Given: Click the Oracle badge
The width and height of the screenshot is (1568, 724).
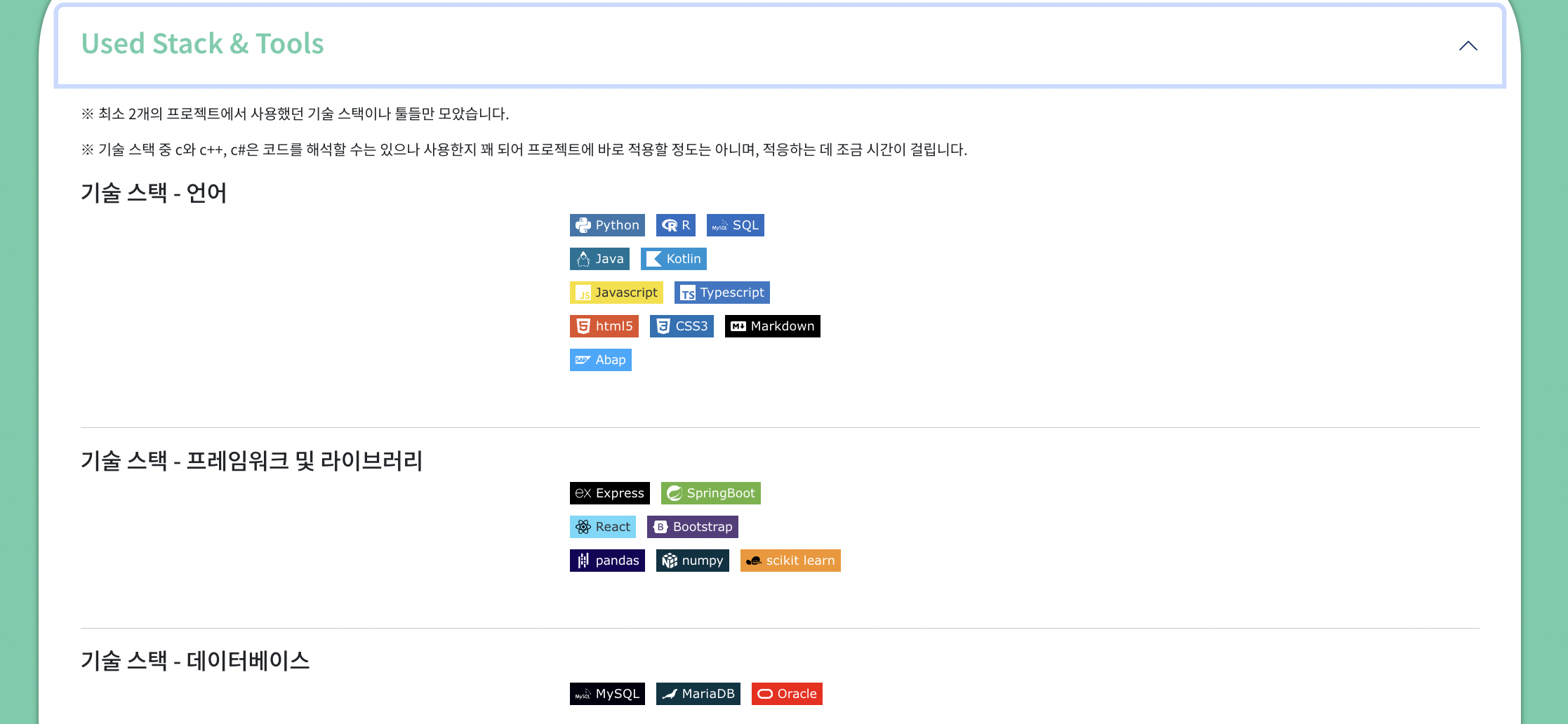Looking at the screenshot, I should click(787, 694).
